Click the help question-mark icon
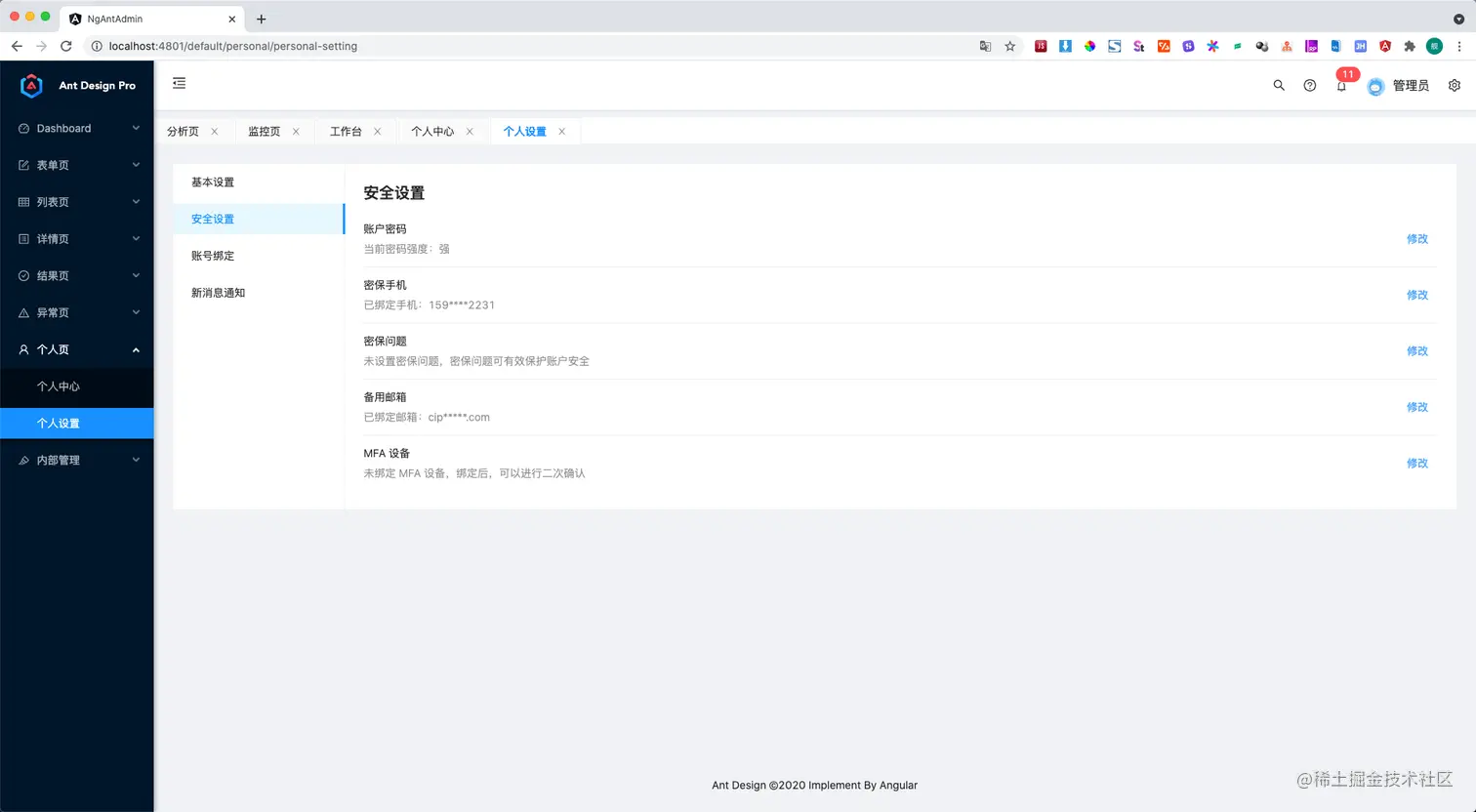Screen dimensions: 1476x812 [1310, 86]
